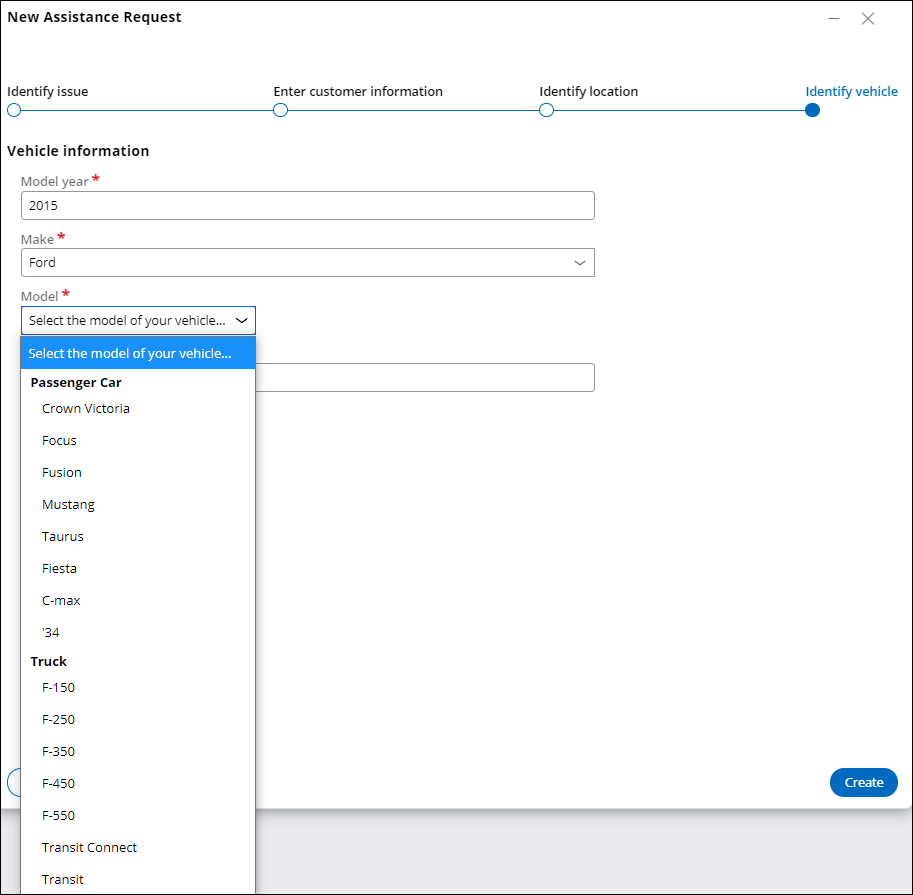Select Crown Victoria from the model list
Image resolution: width=913 pixels, height=895 pixels.
85,408
